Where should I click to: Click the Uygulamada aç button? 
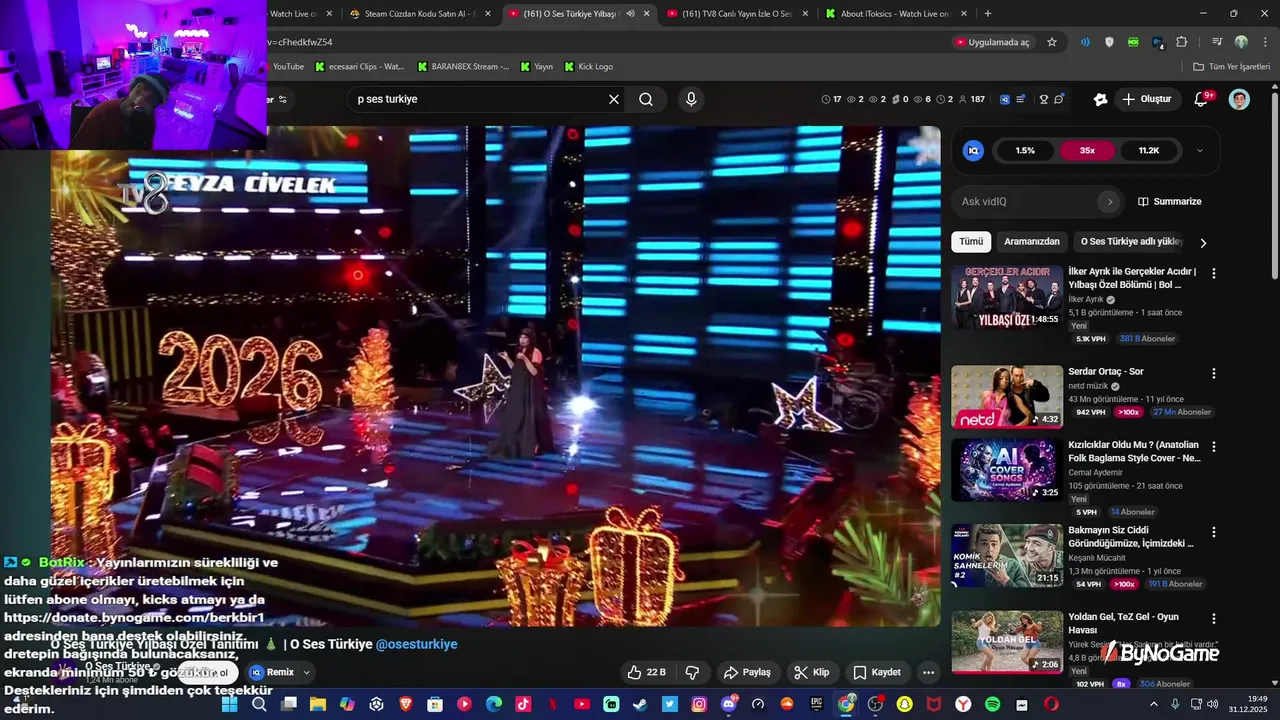click(x=992, y=42)
